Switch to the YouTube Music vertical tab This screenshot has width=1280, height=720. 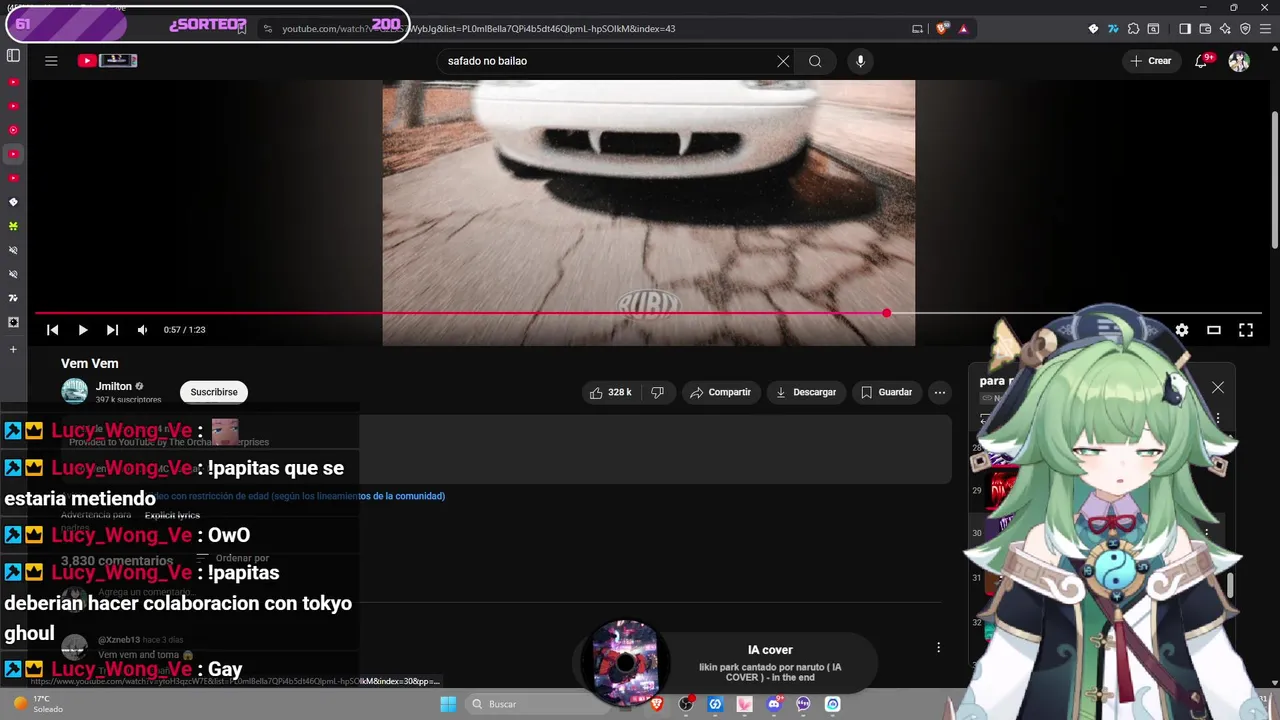click(x=13, y=130)
